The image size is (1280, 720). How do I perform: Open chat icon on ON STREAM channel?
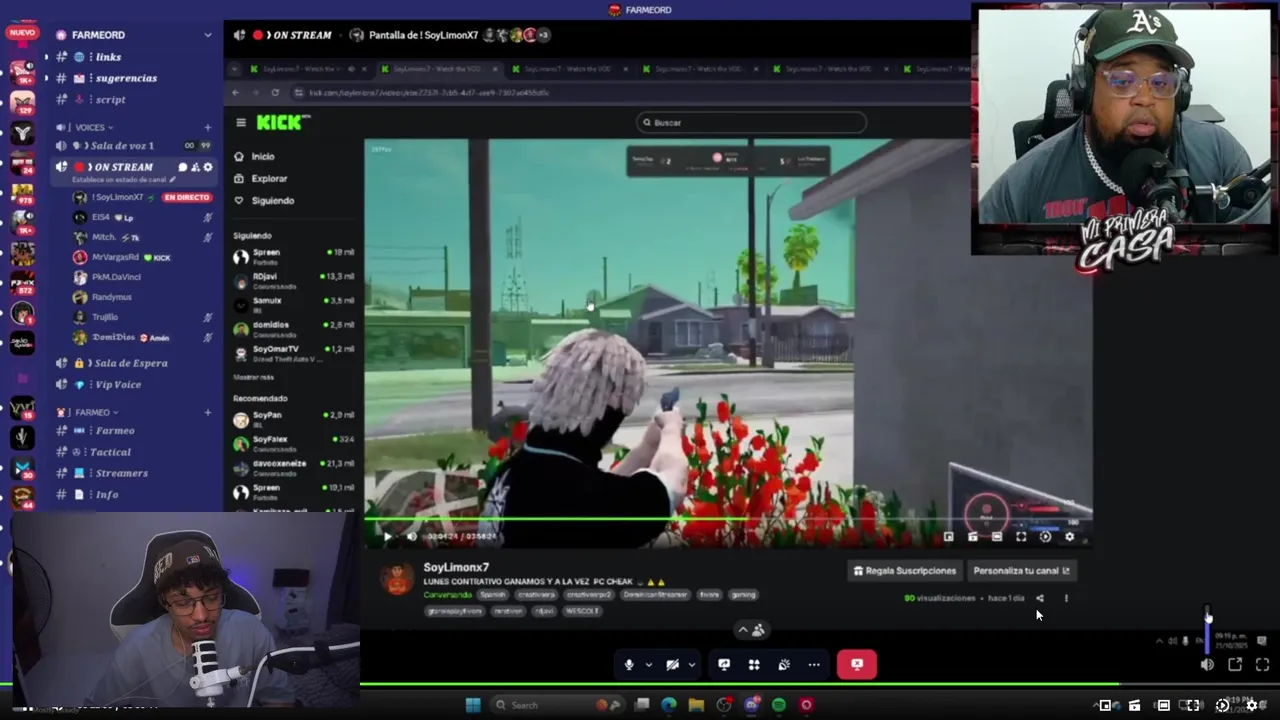(x=183, y=167)
